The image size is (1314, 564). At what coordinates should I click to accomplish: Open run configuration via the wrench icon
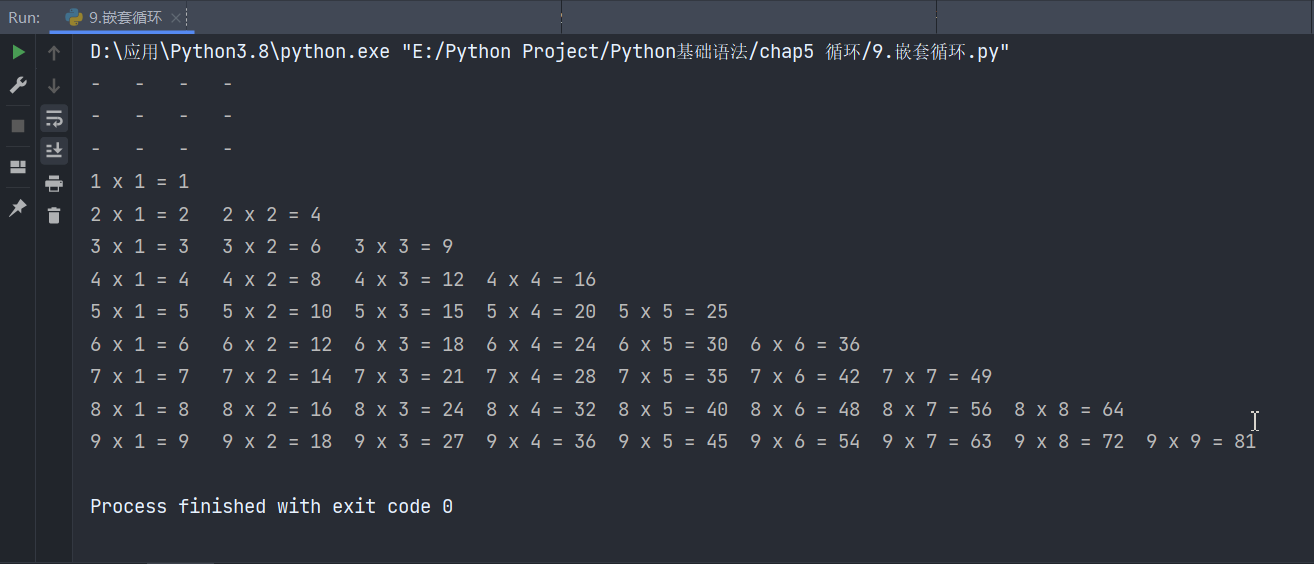click(x=18, y=85)
